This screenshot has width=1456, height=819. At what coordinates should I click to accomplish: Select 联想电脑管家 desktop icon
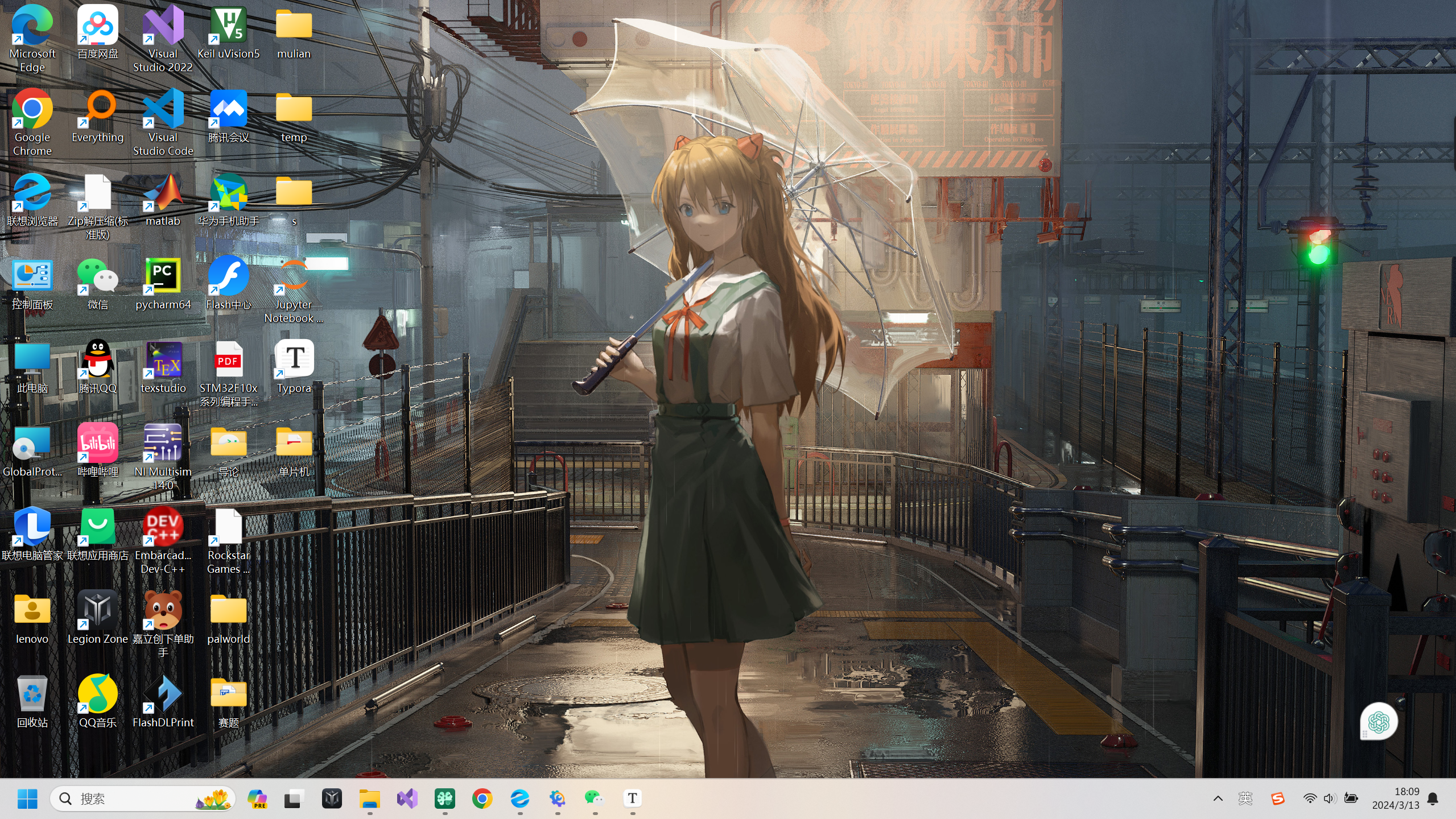click(32, 534)
